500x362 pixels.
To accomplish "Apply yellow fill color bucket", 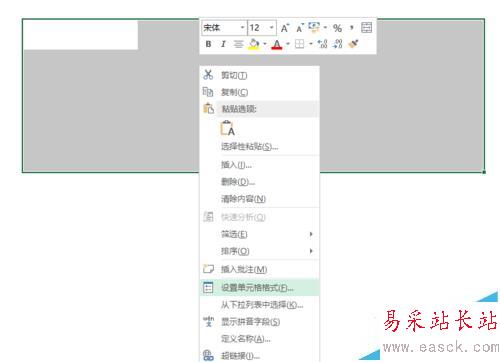I will click(254, 44).
